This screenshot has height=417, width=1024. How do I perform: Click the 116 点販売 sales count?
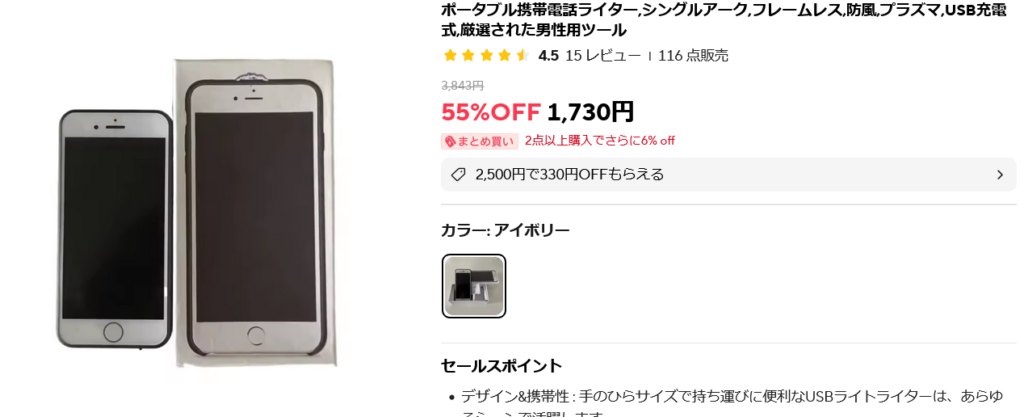693,55
